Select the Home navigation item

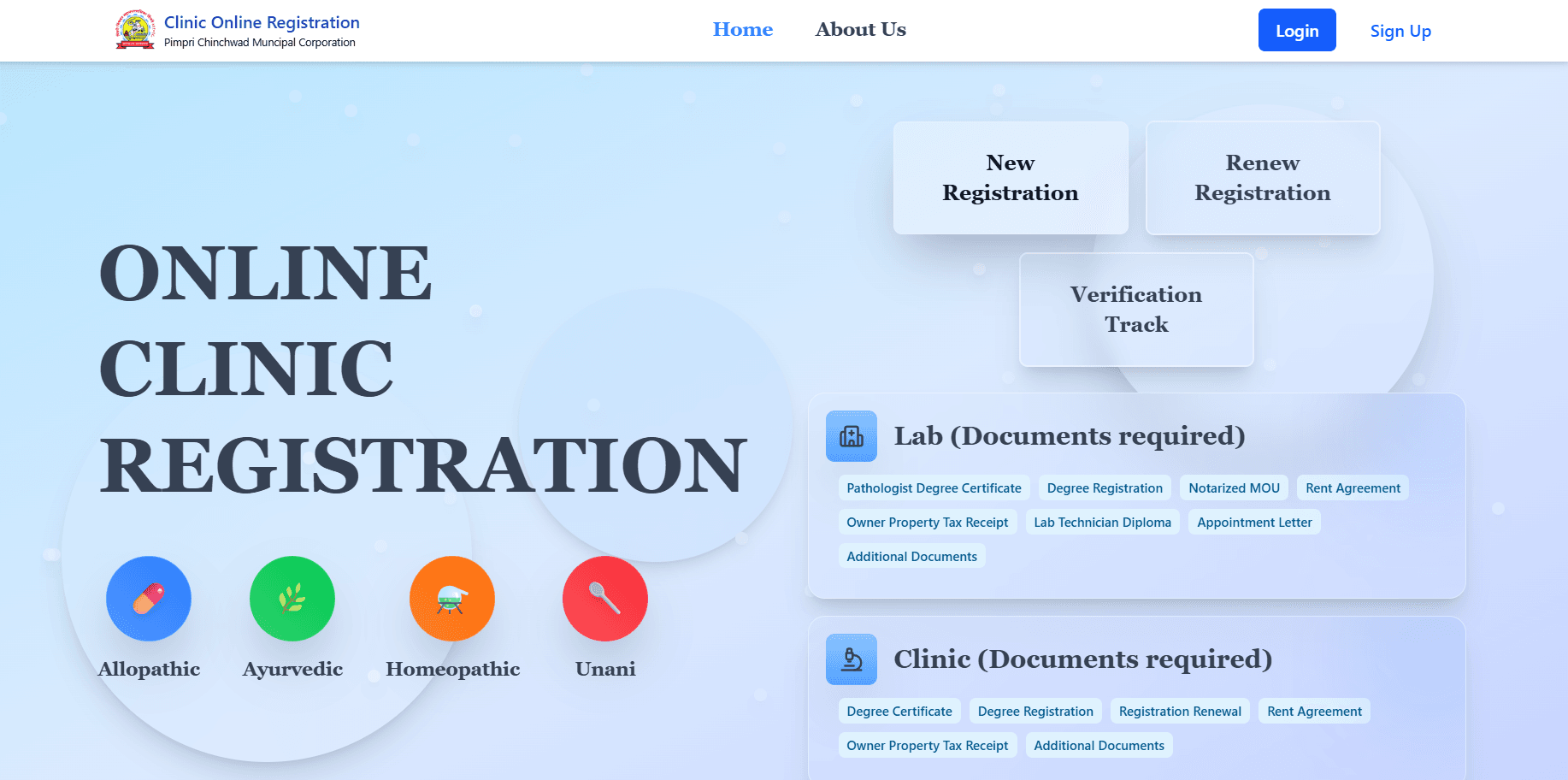742,29
